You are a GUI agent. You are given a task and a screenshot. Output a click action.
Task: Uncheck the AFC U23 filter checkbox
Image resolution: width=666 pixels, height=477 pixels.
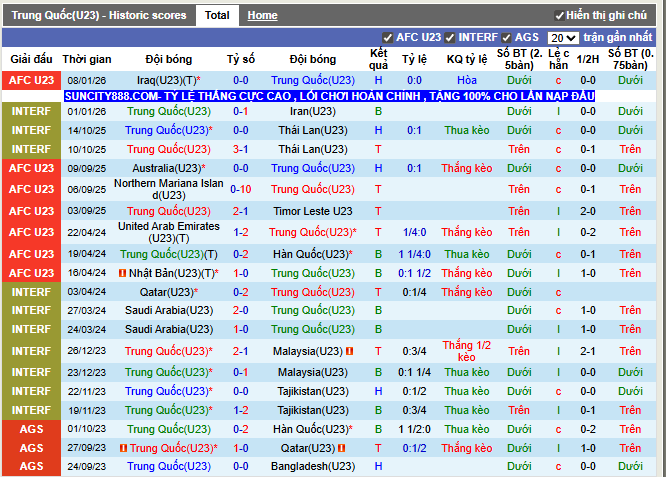pos(387,38)
